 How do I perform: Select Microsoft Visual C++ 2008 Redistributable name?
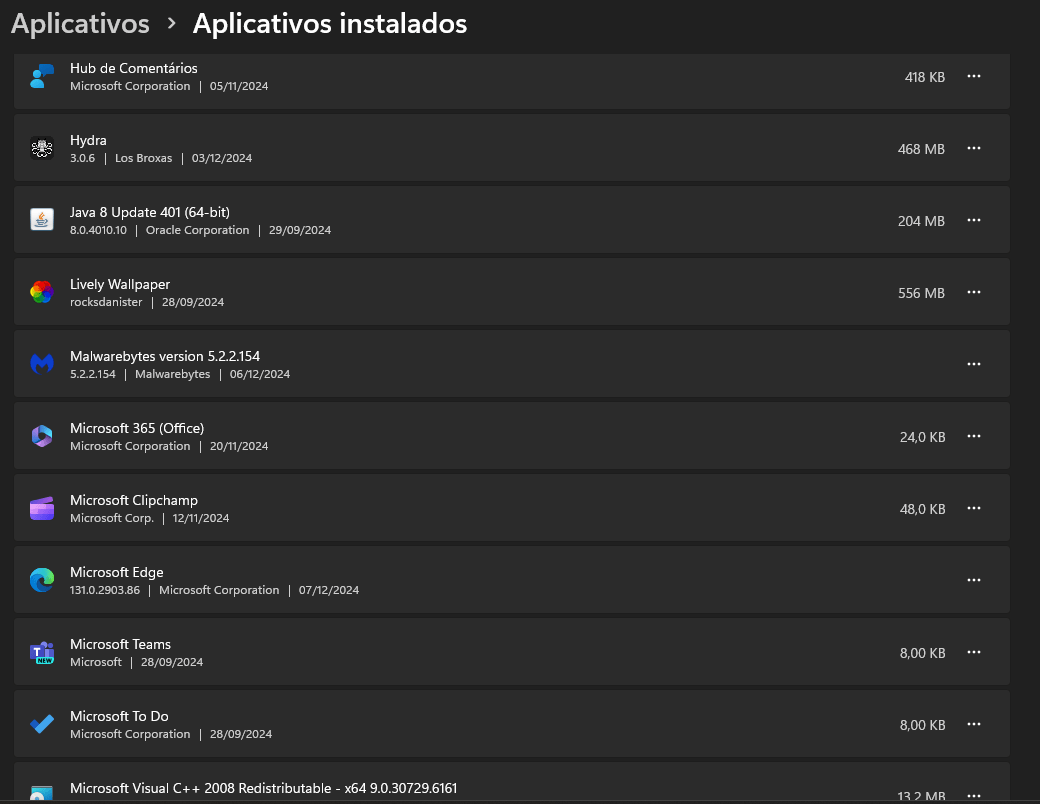point(263,788)
